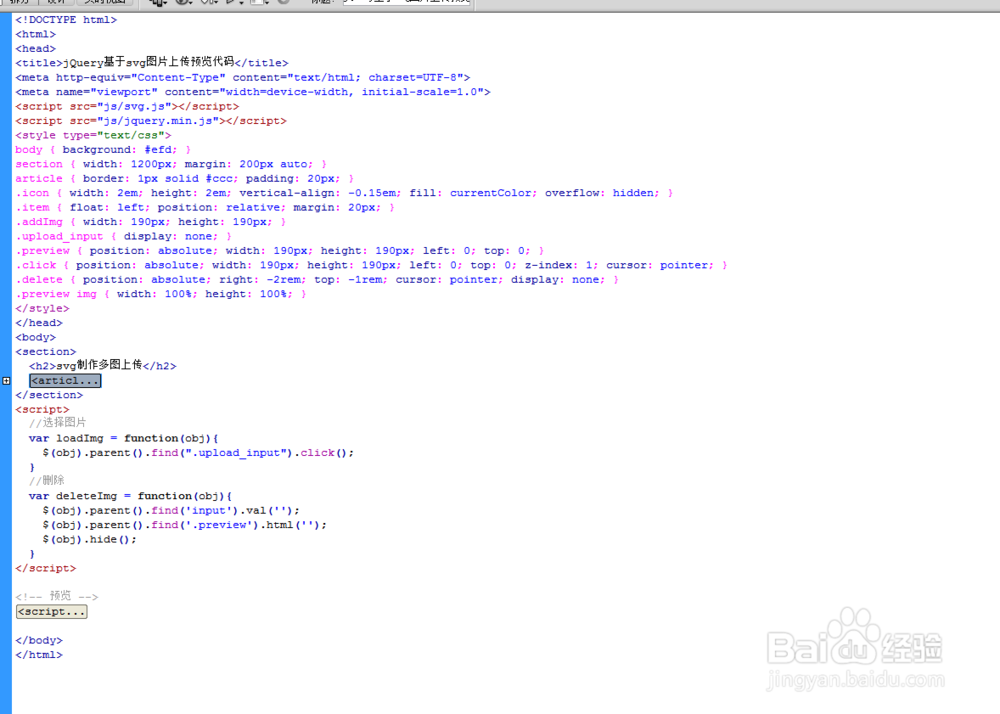Select the collapsed "<articl..." code snippet

[65, 381]
